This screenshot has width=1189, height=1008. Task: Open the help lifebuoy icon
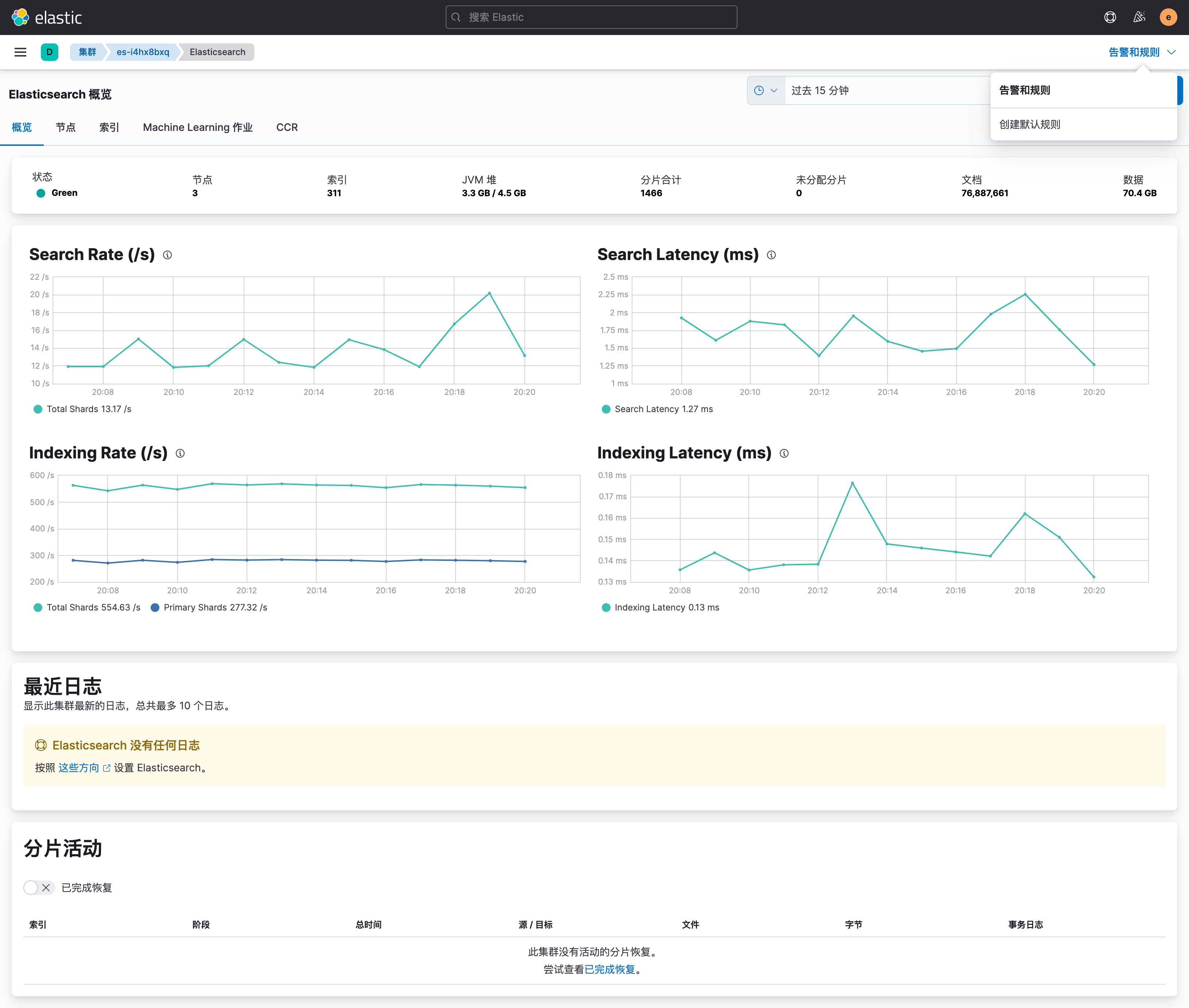[1109, 17]
